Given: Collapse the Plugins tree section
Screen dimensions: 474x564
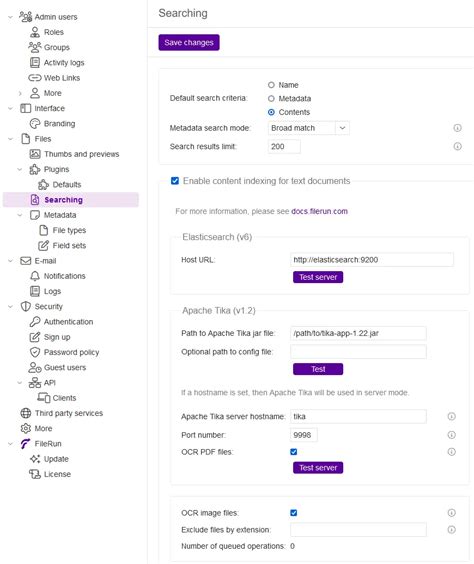Looking at the screenshot, I should click(x=20, y=169).
